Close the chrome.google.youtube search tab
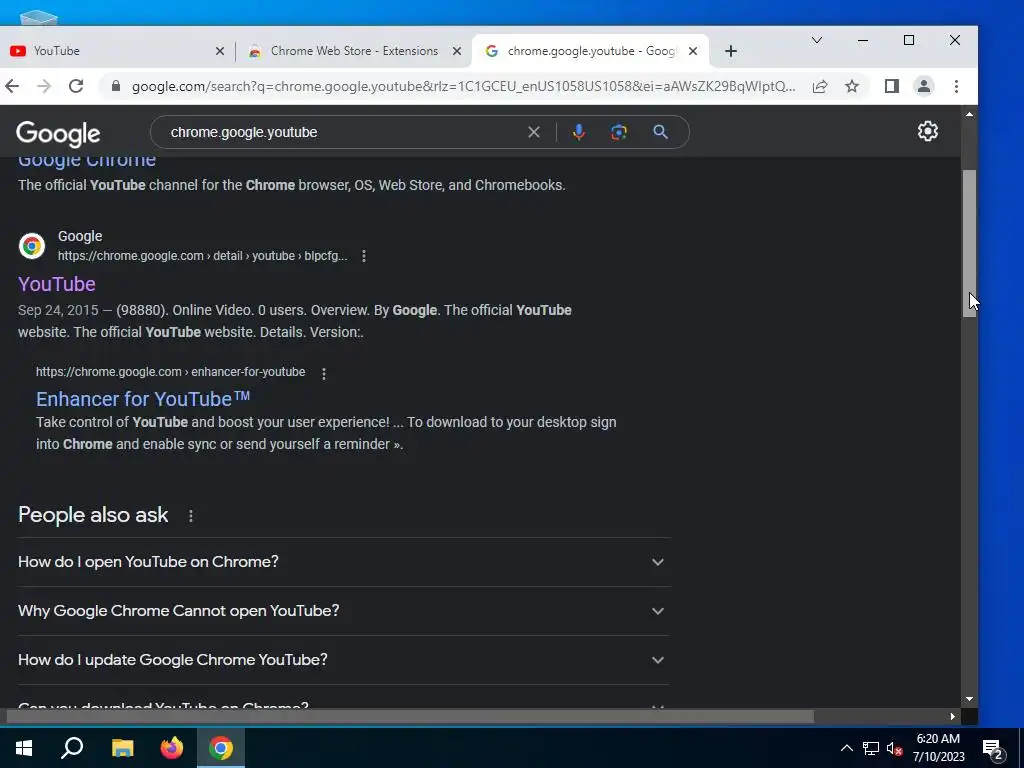 693,51
